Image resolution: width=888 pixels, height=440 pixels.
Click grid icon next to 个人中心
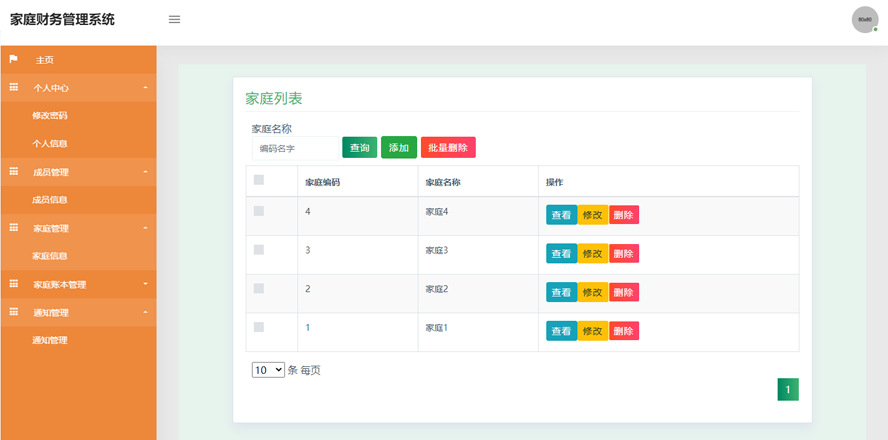tap(14, 87)
